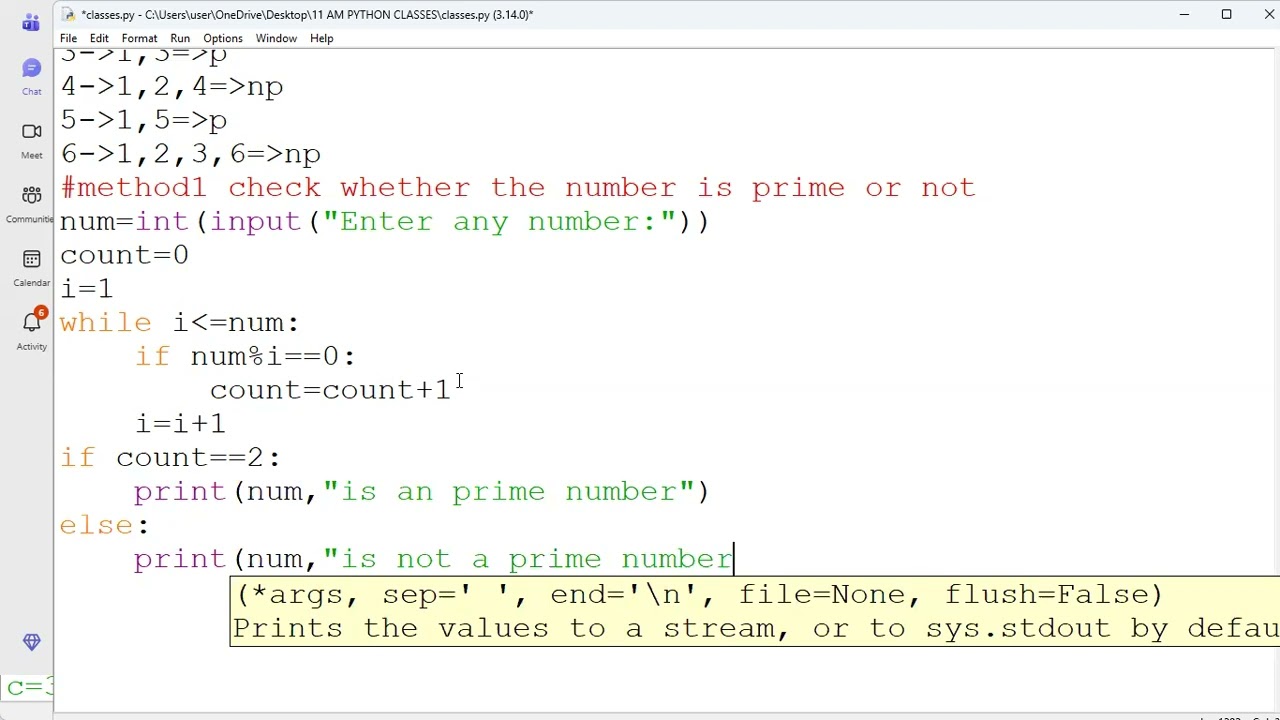Open the Activity notifications bell icon
This screenshot has height=720, width=1280.
31,330
